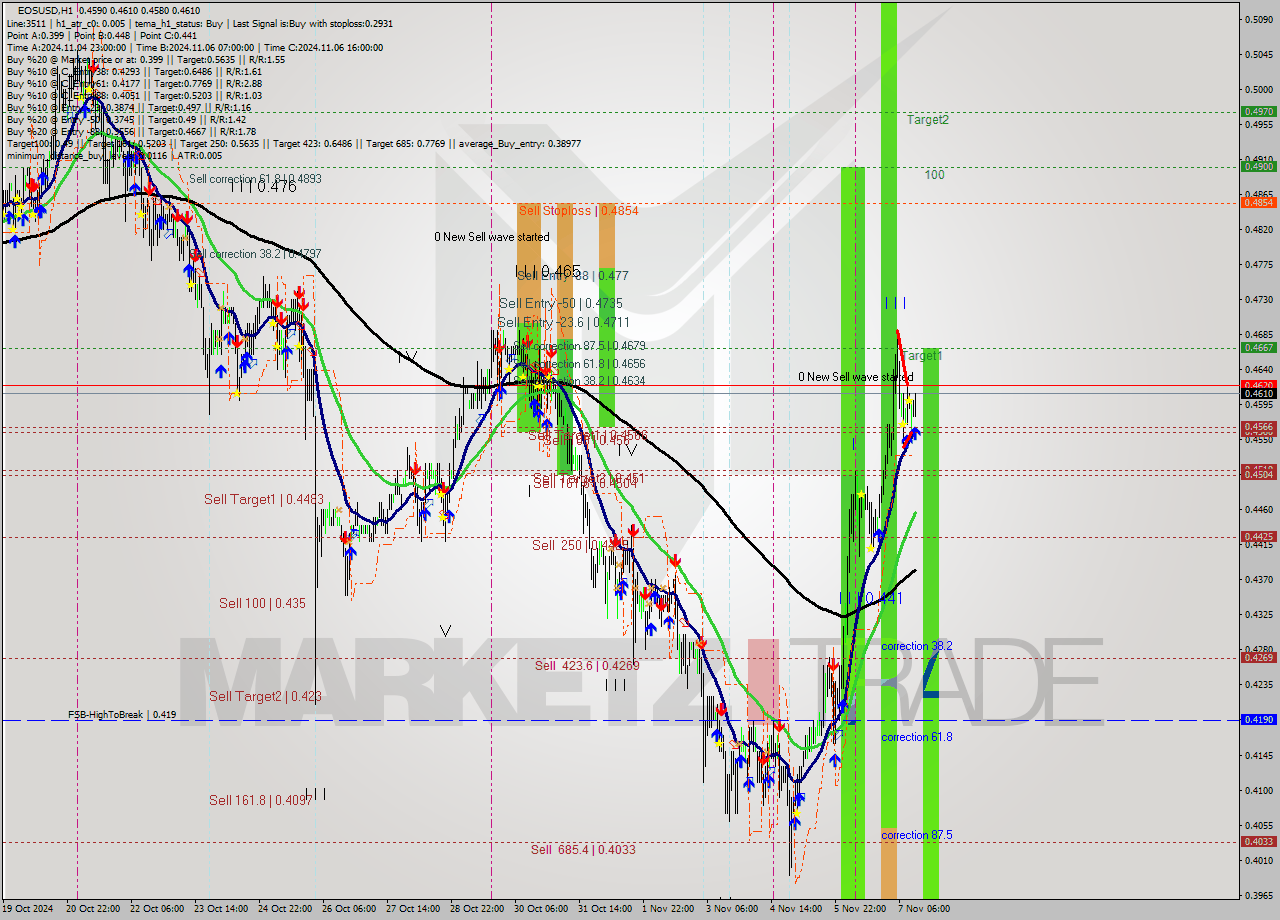Click the green 0.4667 price axis marker
The height and width of the screenshot is (920, 1280).
pos(1258,348)
